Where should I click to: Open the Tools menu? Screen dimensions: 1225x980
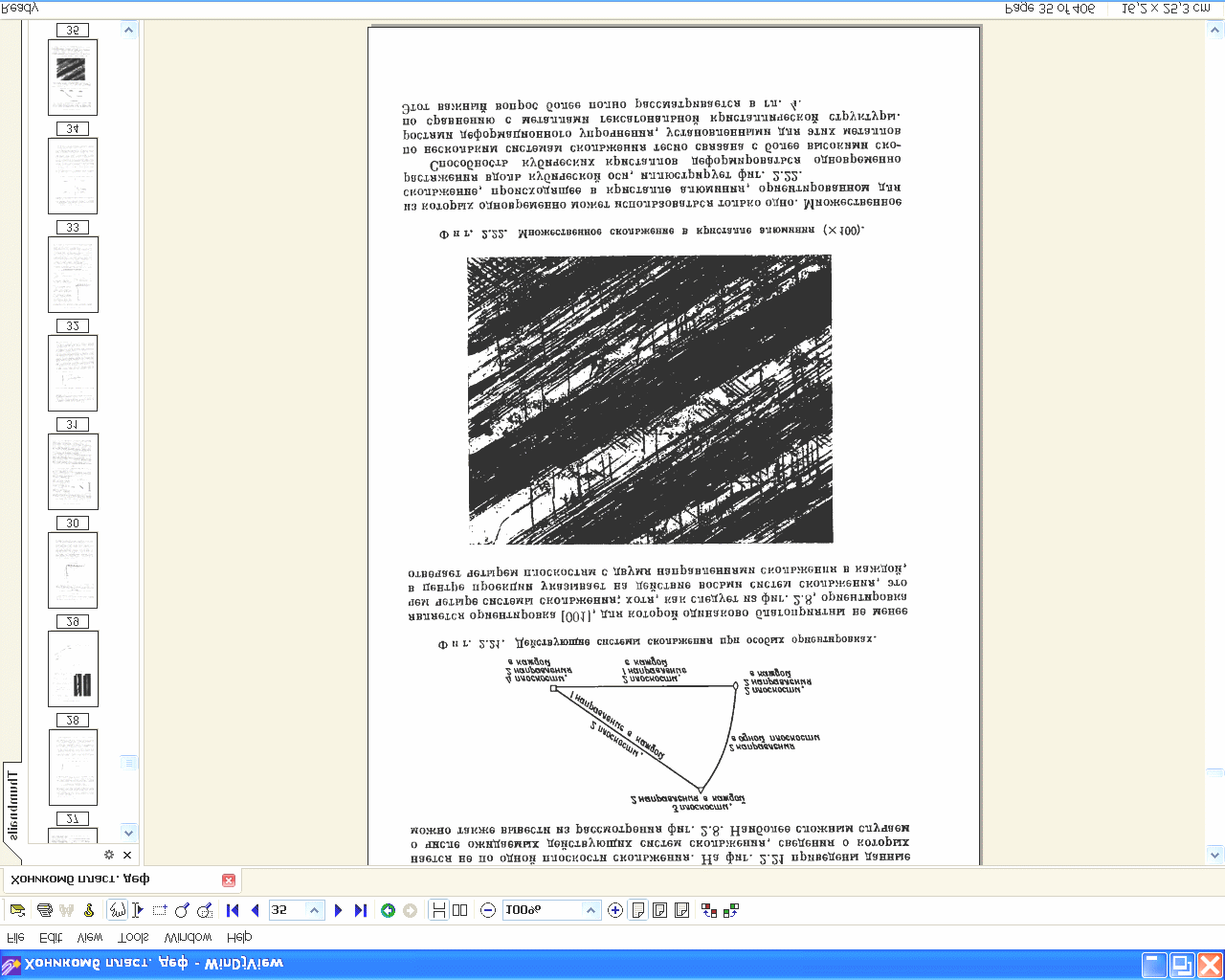[133, 937]
